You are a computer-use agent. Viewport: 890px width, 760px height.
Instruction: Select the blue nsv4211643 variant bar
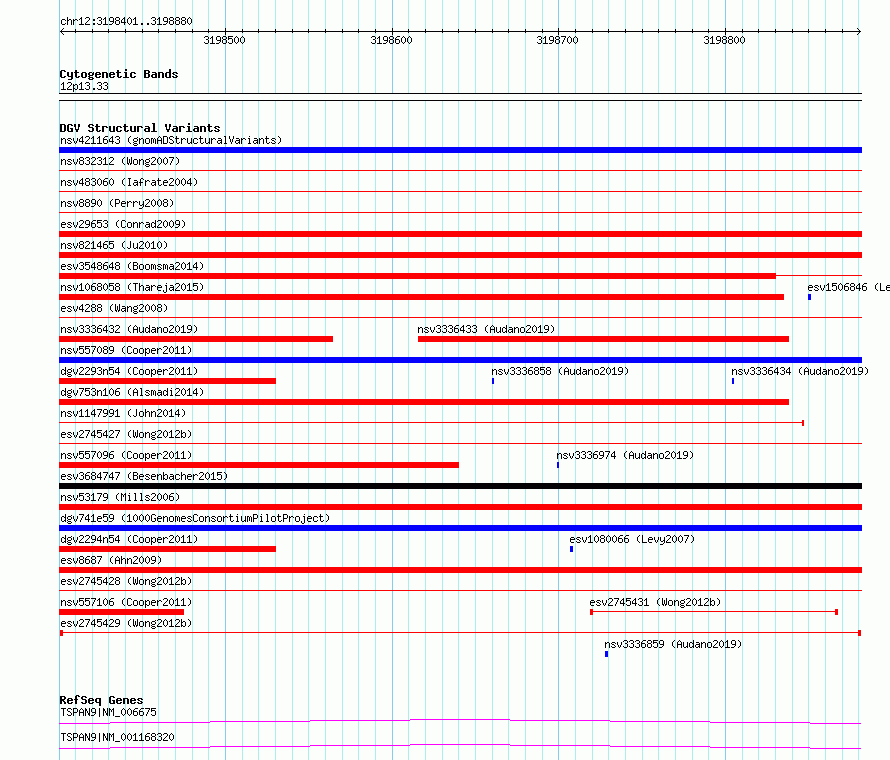coord(460,150)
